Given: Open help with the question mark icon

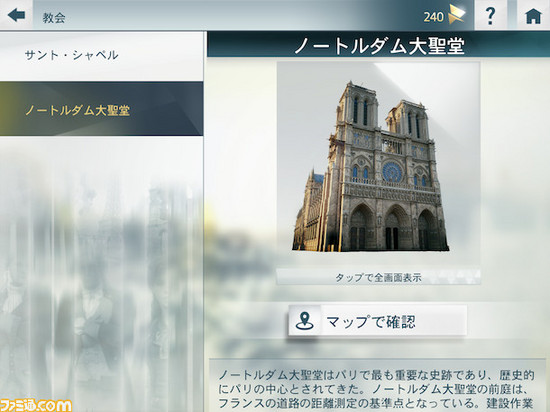Looking at the screenshot, I should click(x=490, y=15).
